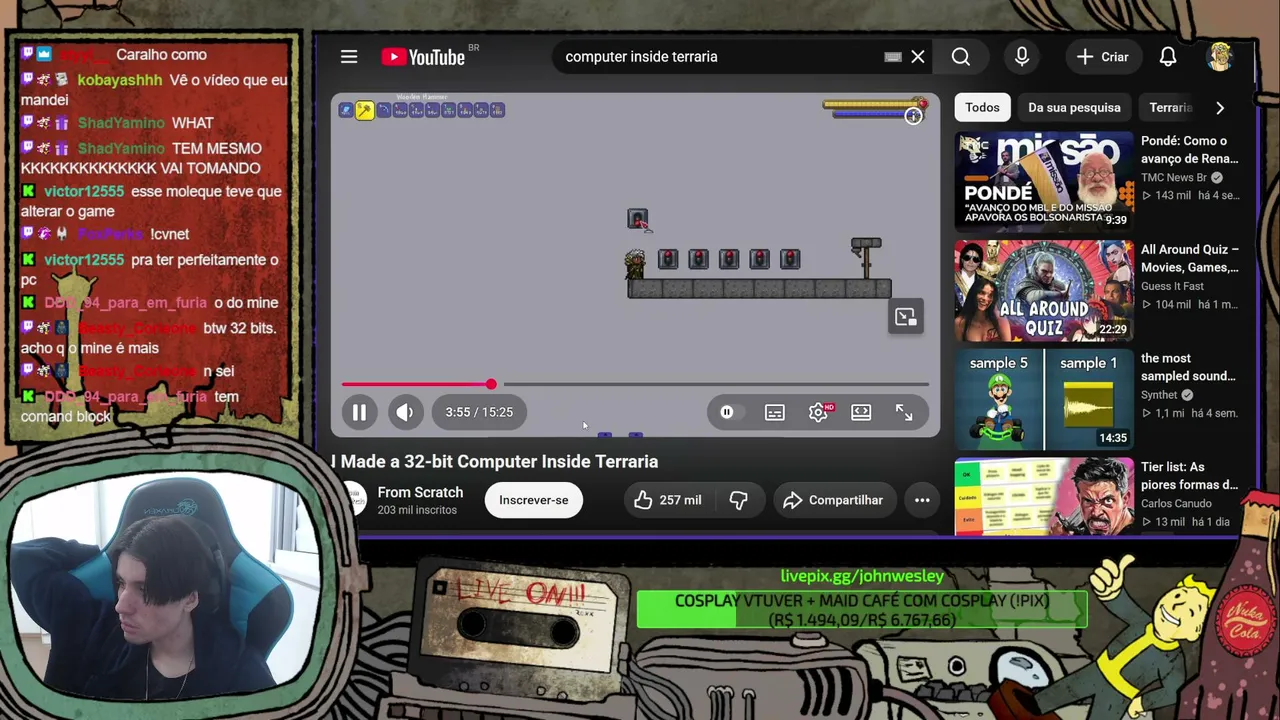Open the All Around Quiz video title
This screenshot has height=720, width=1280.
coord(1190,258)
